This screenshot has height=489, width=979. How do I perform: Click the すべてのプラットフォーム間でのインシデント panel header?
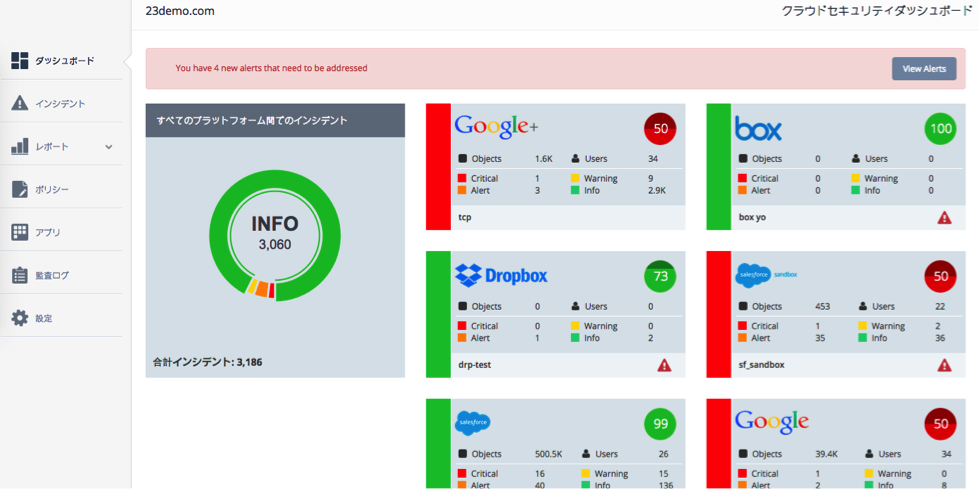click(275, 121)
